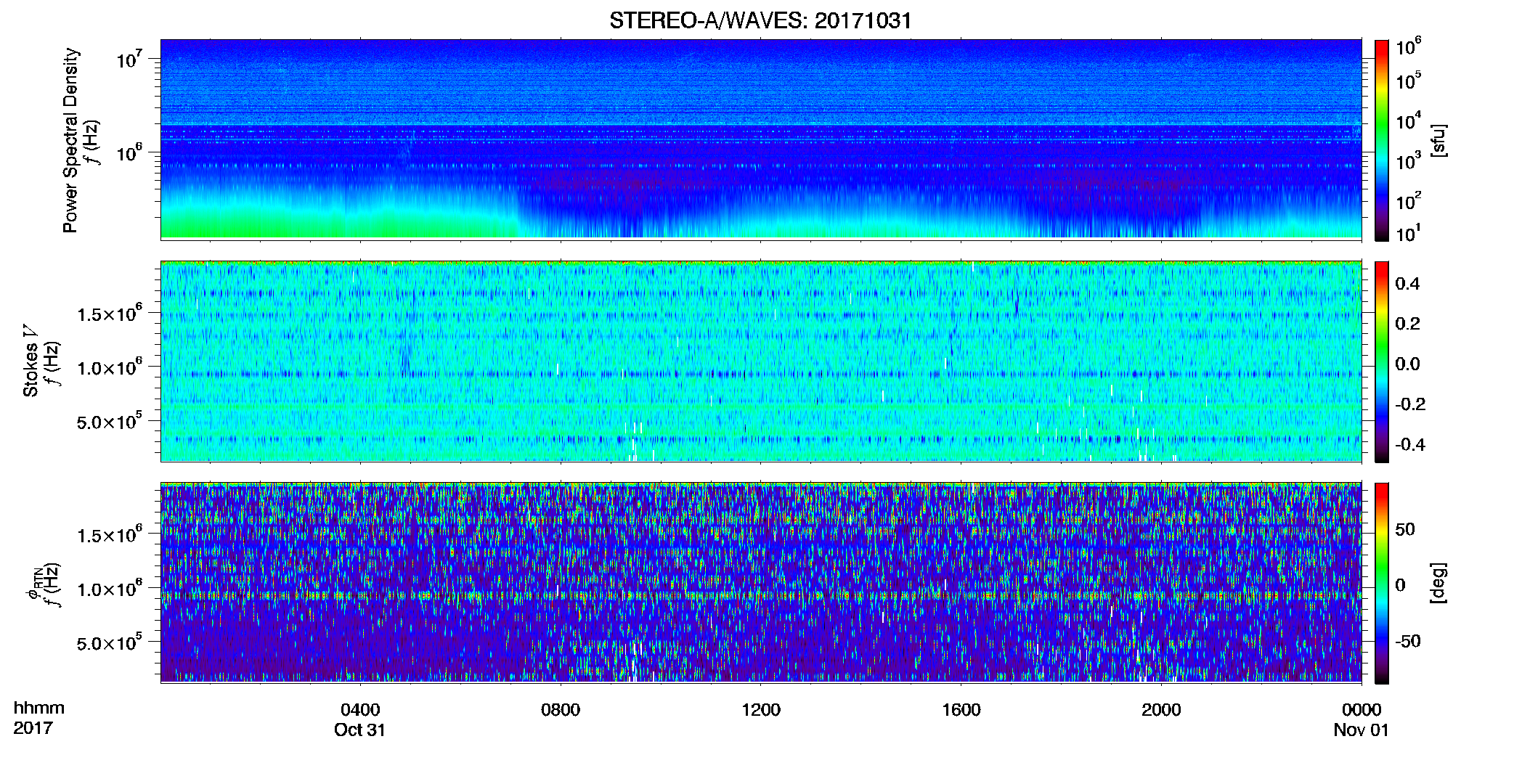Viewport: 1522px width, 784px height.
Task: Click the -0.4 tick on Stokes color bar
Action: coord(1410,445)
